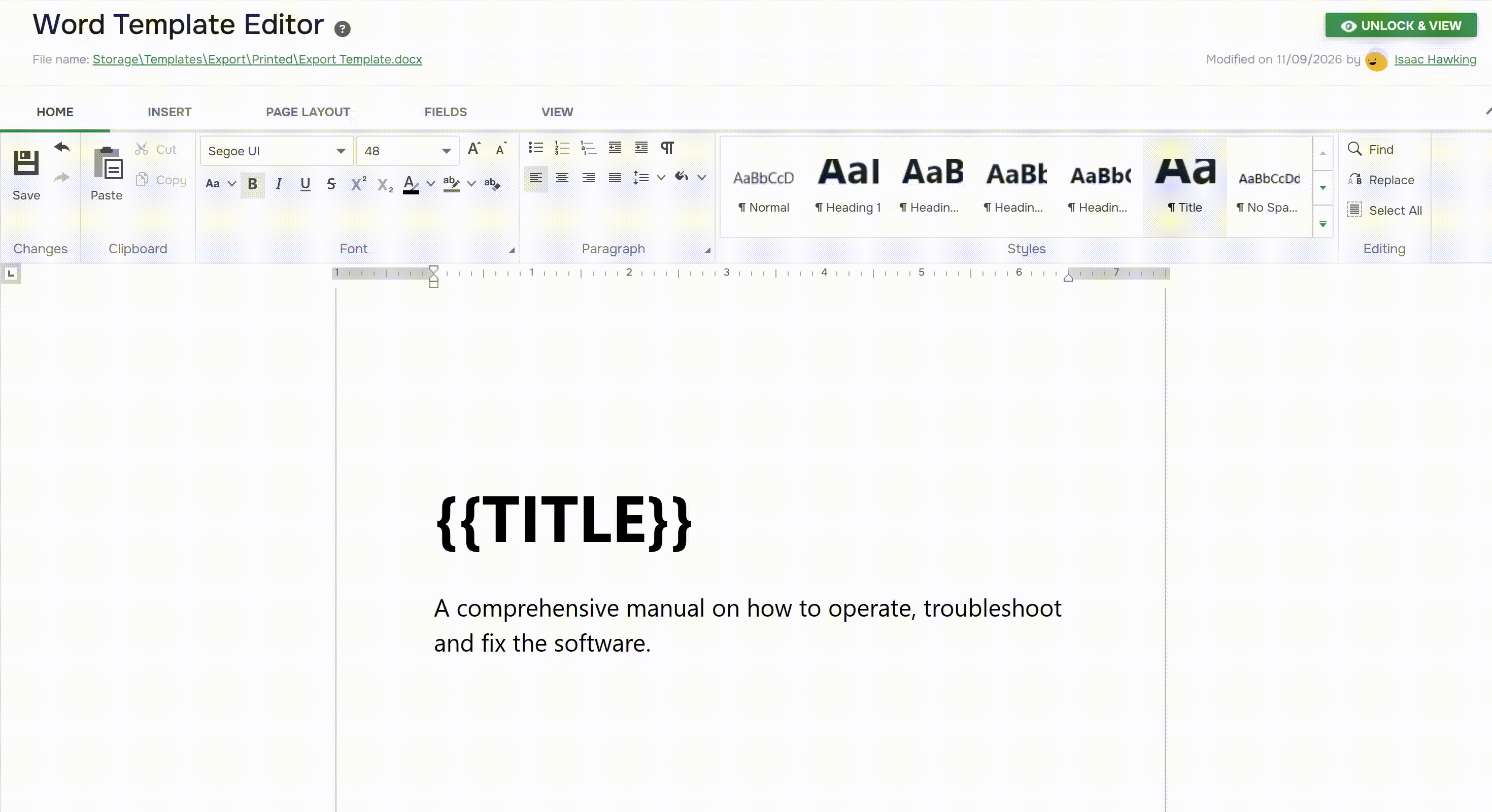Click the Replace option
The height and width of the screenshot is (812, 1492).
[x=1381, y=180]
